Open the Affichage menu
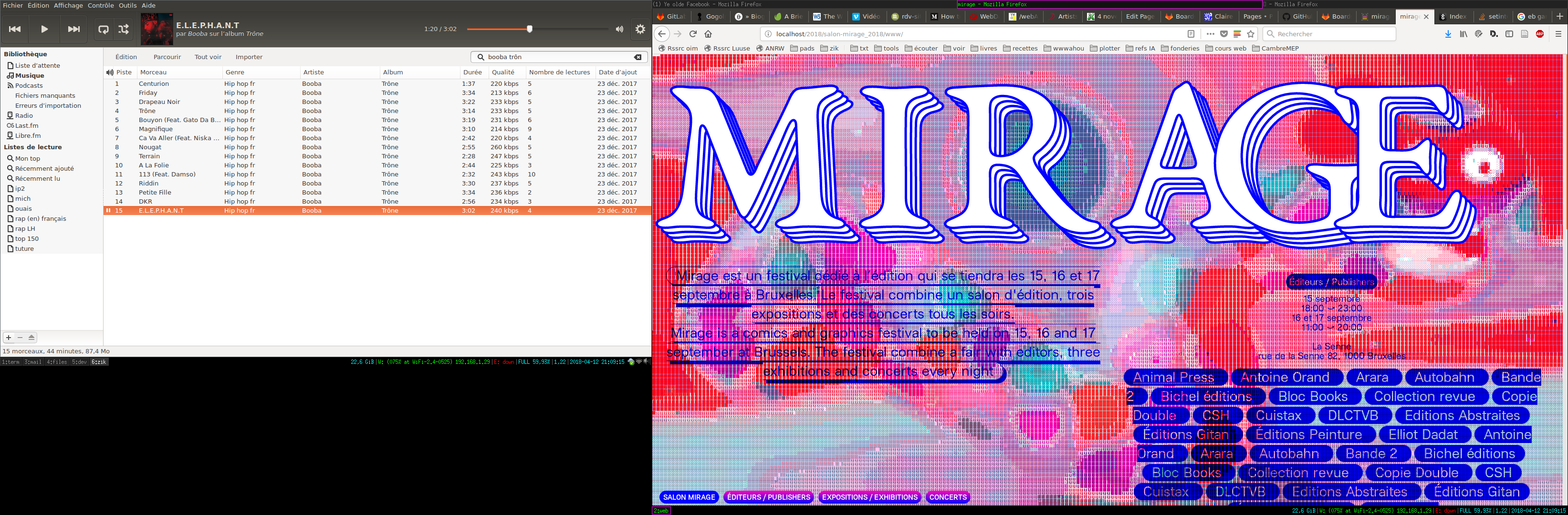 coord(68,5)
